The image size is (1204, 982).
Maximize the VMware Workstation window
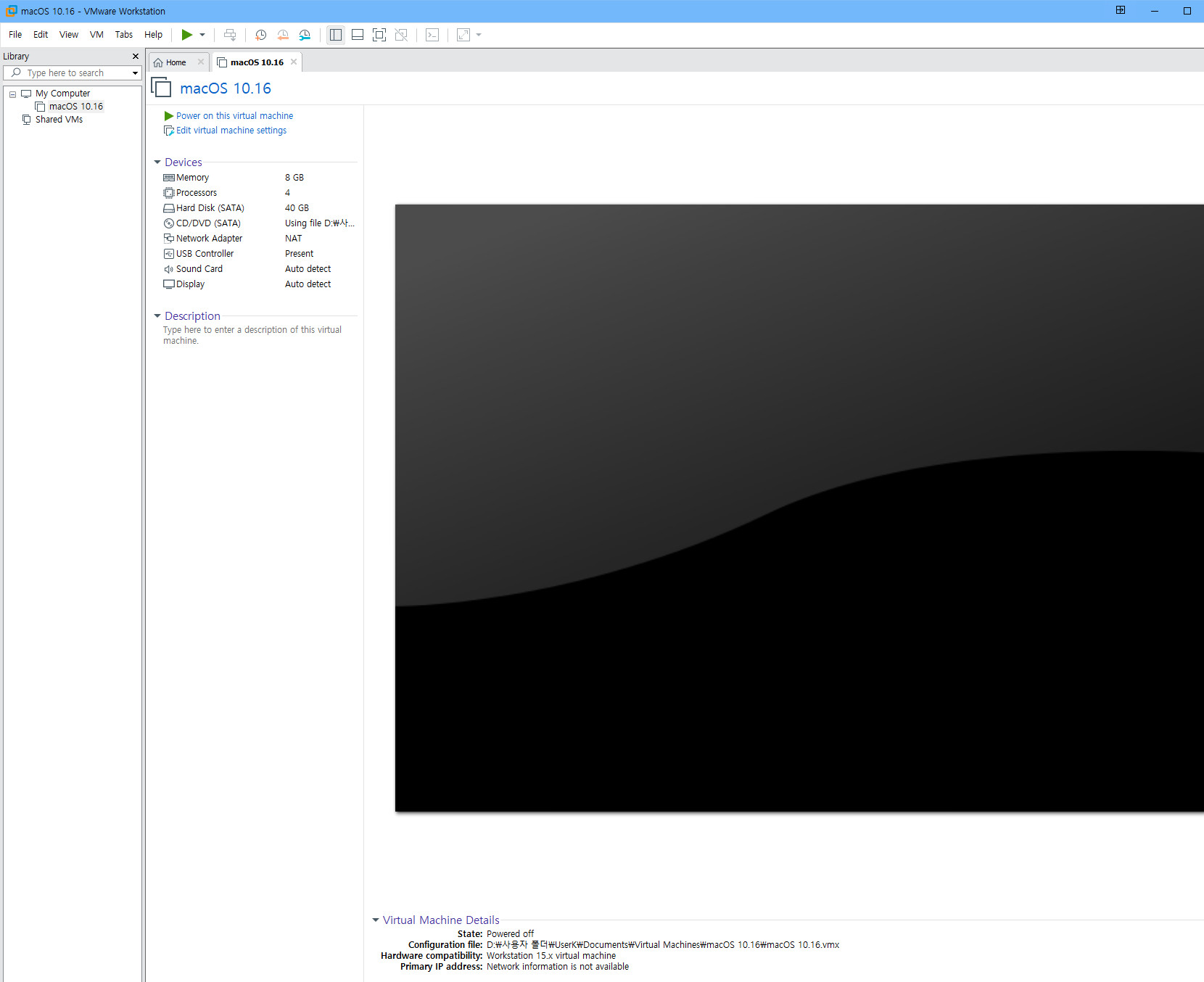pos(1187,11)
